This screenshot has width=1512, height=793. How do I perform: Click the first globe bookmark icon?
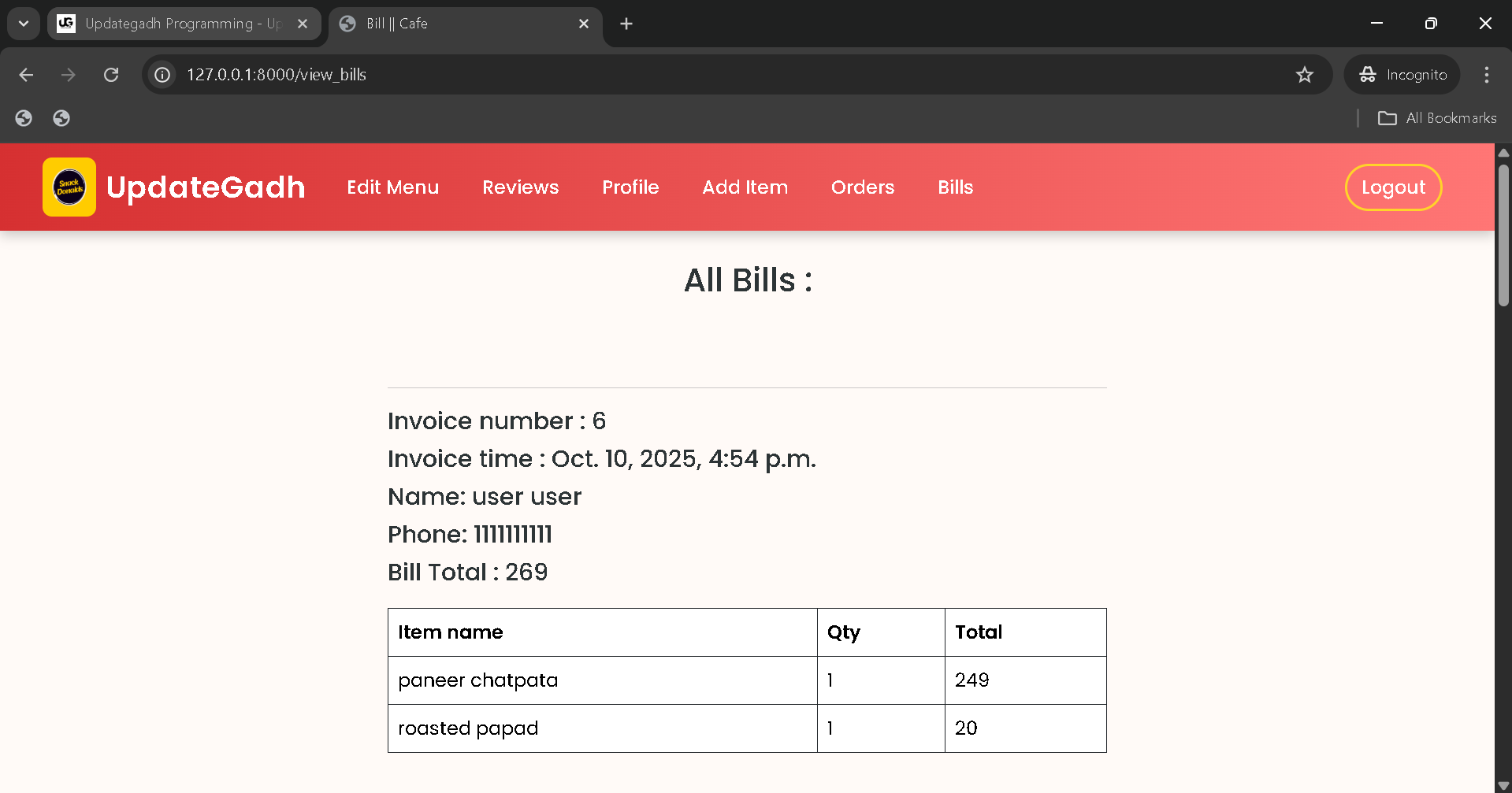pyautogui.click(x=24, y=118)
